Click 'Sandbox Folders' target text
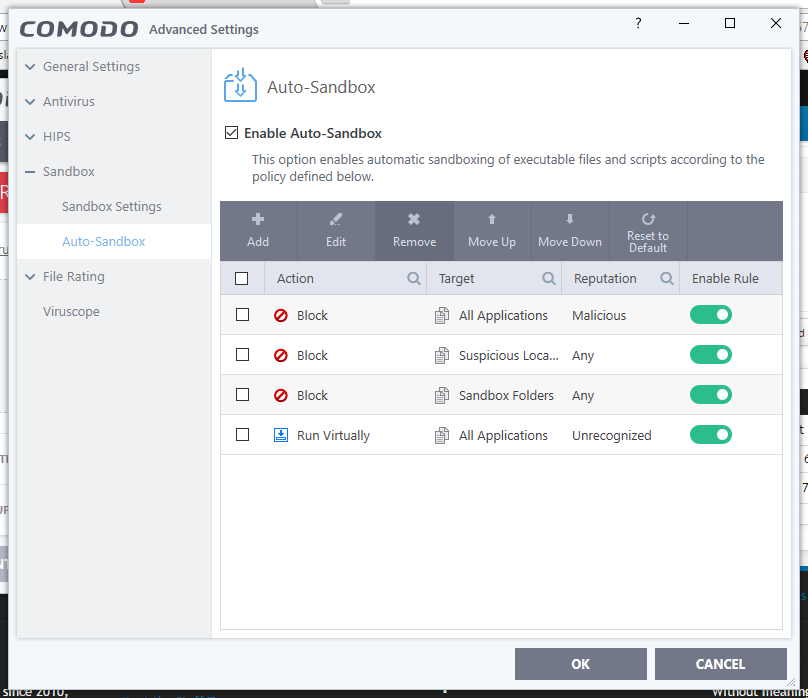The image size is (808, 698). (x=506, y=396)
